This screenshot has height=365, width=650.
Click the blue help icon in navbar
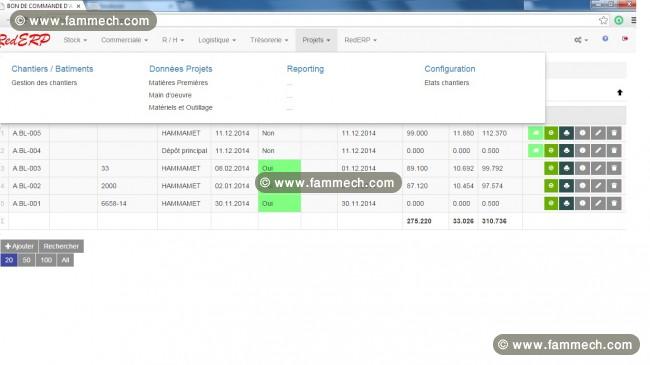[x=605, y=39]
